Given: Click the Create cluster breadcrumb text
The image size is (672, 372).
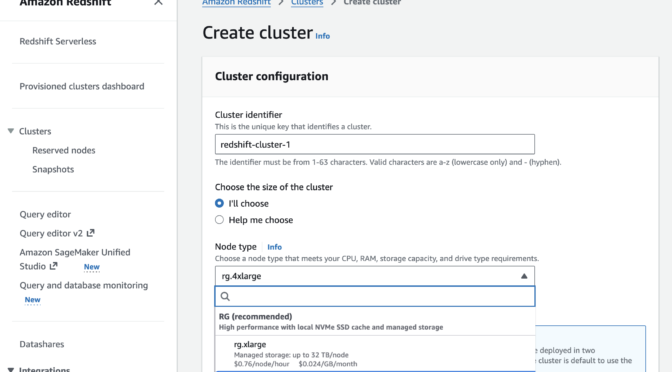Looking at the screenshot, I should click(372, 2).
